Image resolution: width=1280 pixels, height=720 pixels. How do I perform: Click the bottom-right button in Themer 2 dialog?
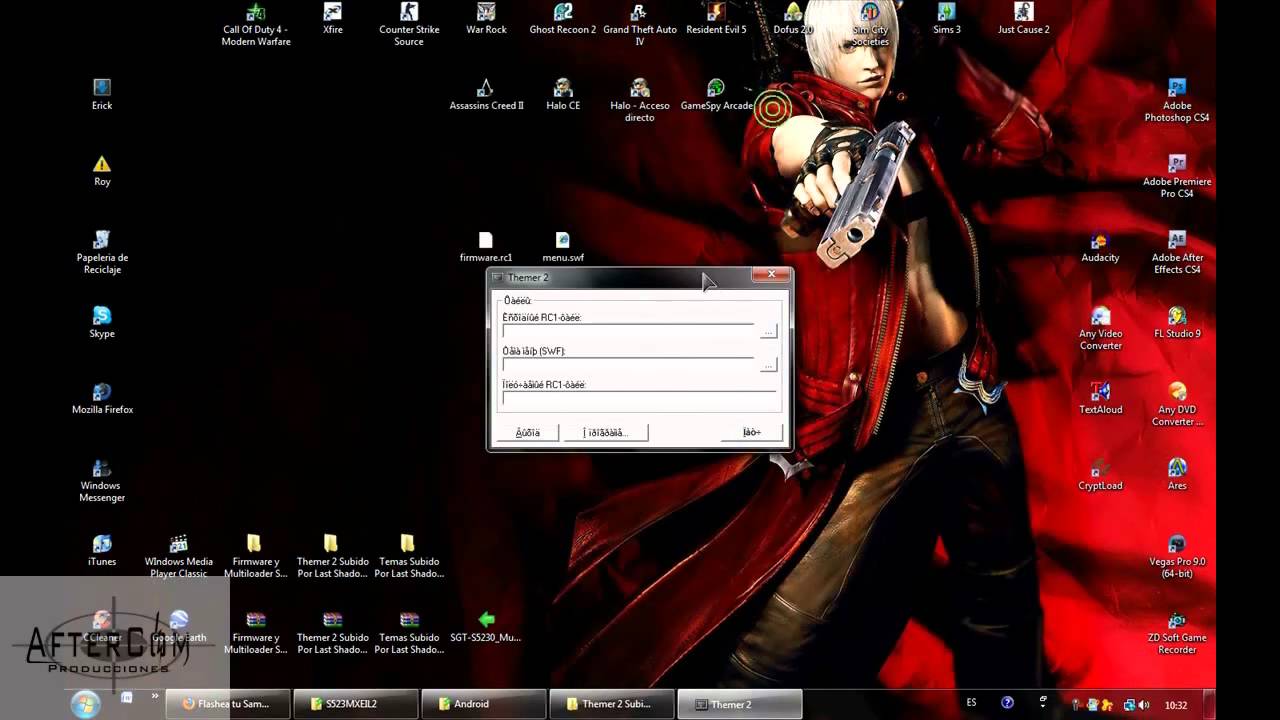(752, 432)
